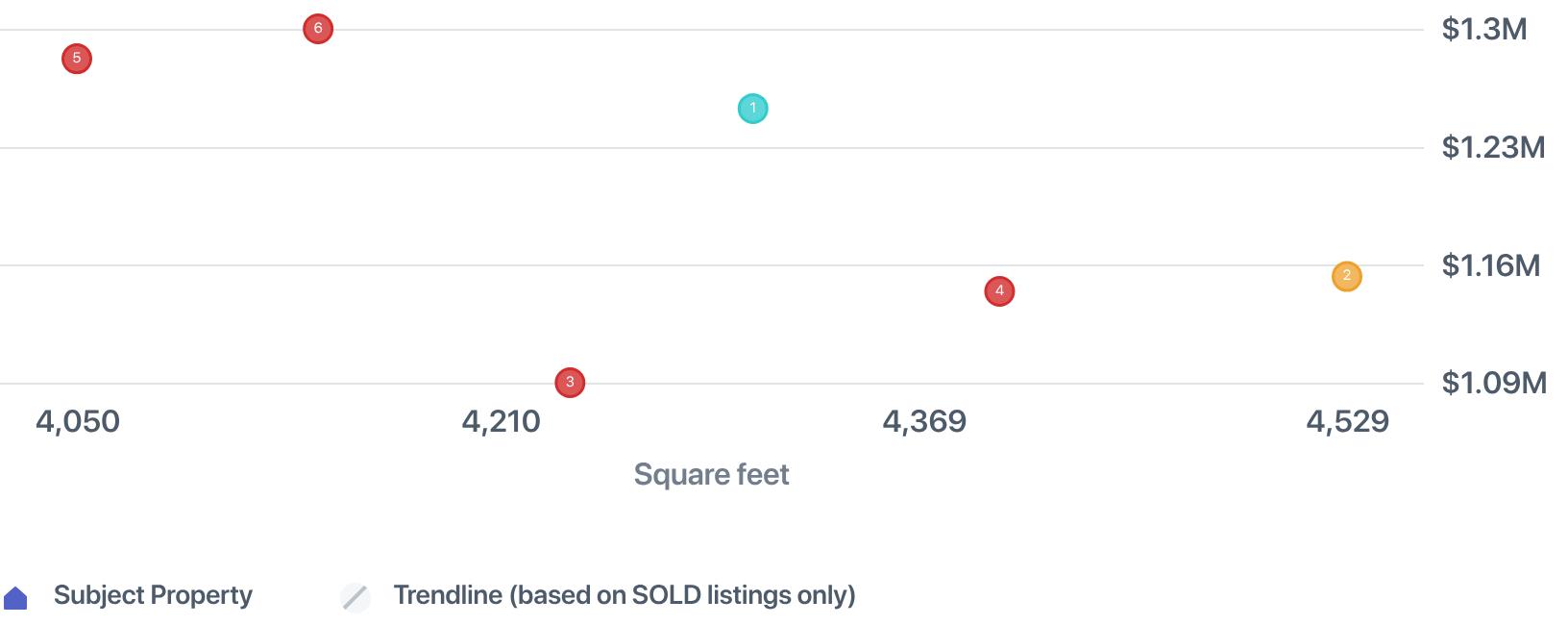Click the 4,369 x-axis label
Viewport: 1568px width, 625px height.
pos(924,421)
